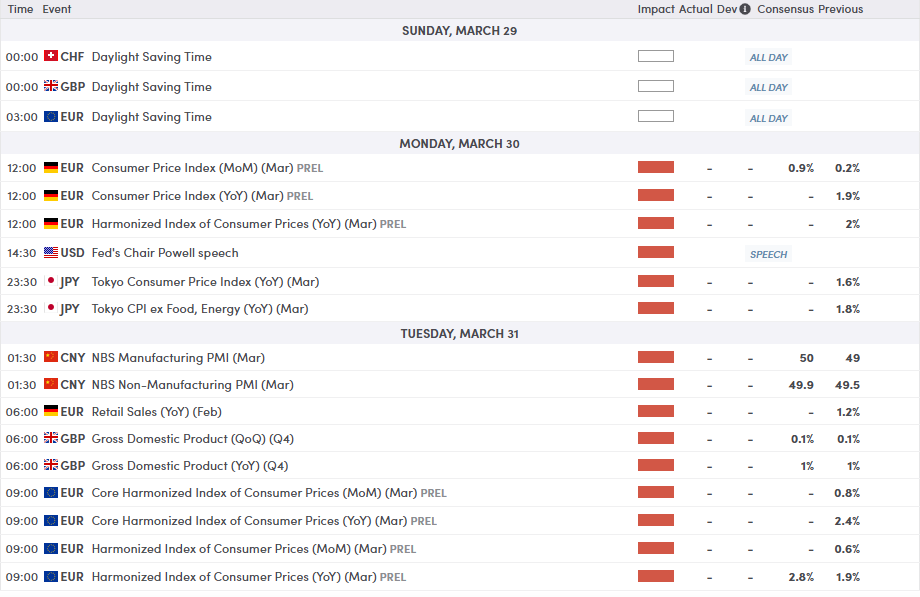Click Japan flag on Tokyo CPI ex Food row
The height and width of the screenshot is (597, 920).
pyautogui.click(x=51, y=308)
